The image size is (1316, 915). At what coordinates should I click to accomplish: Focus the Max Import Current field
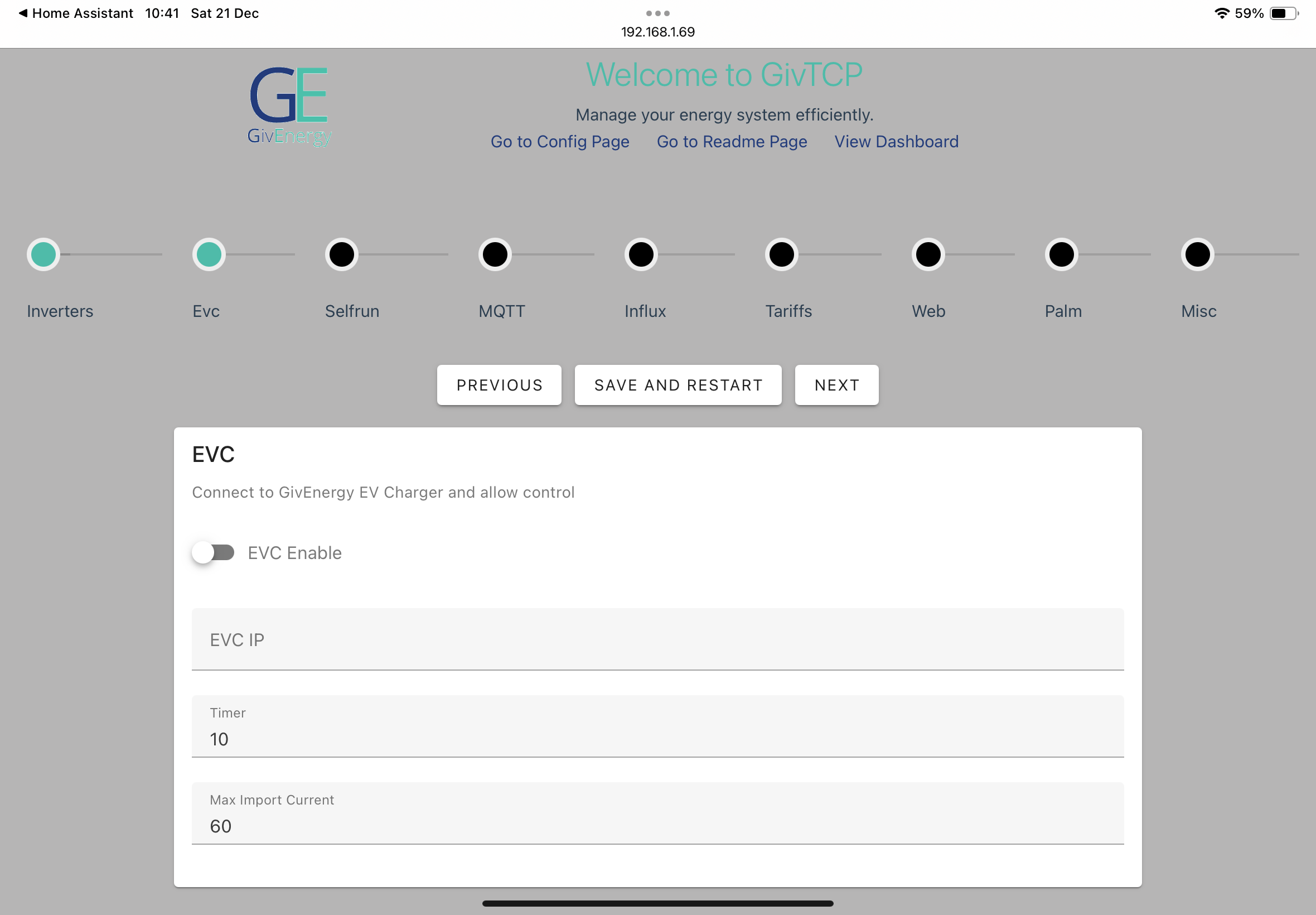point(657,813)
